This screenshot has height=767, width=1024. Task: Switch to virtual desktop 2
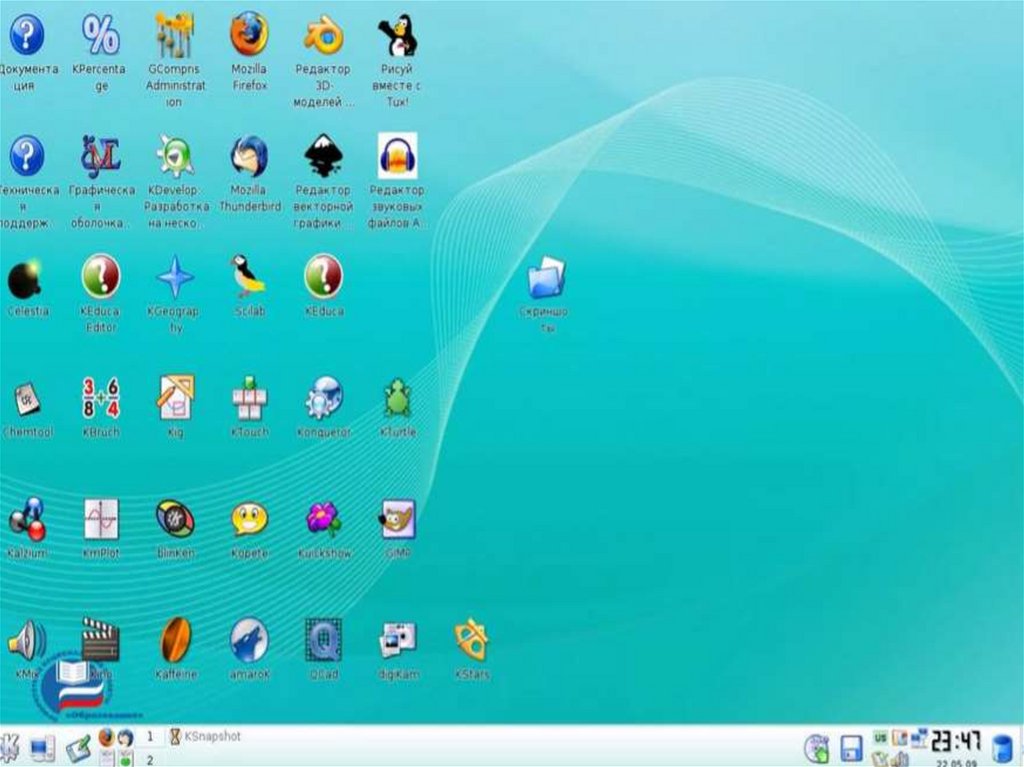coord(150,759)
